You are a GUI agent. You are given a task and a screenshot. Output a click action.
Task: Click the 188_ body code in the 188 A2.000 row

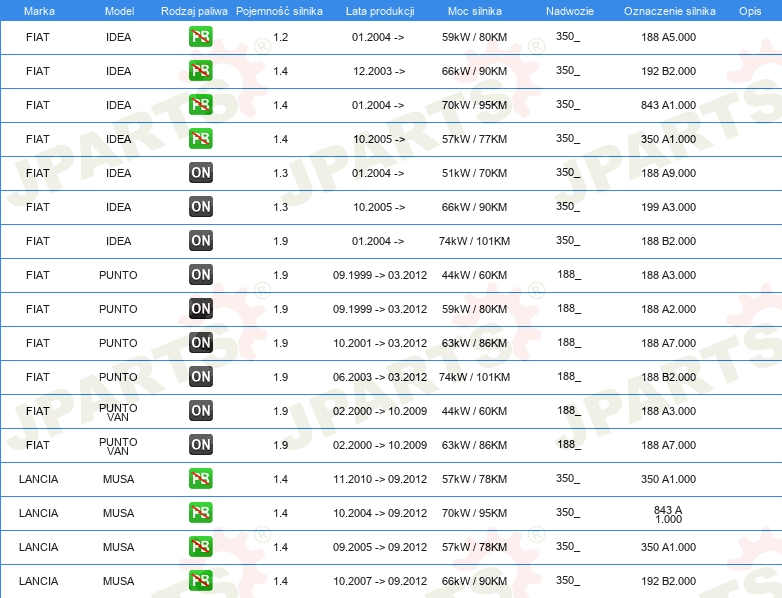569,308
